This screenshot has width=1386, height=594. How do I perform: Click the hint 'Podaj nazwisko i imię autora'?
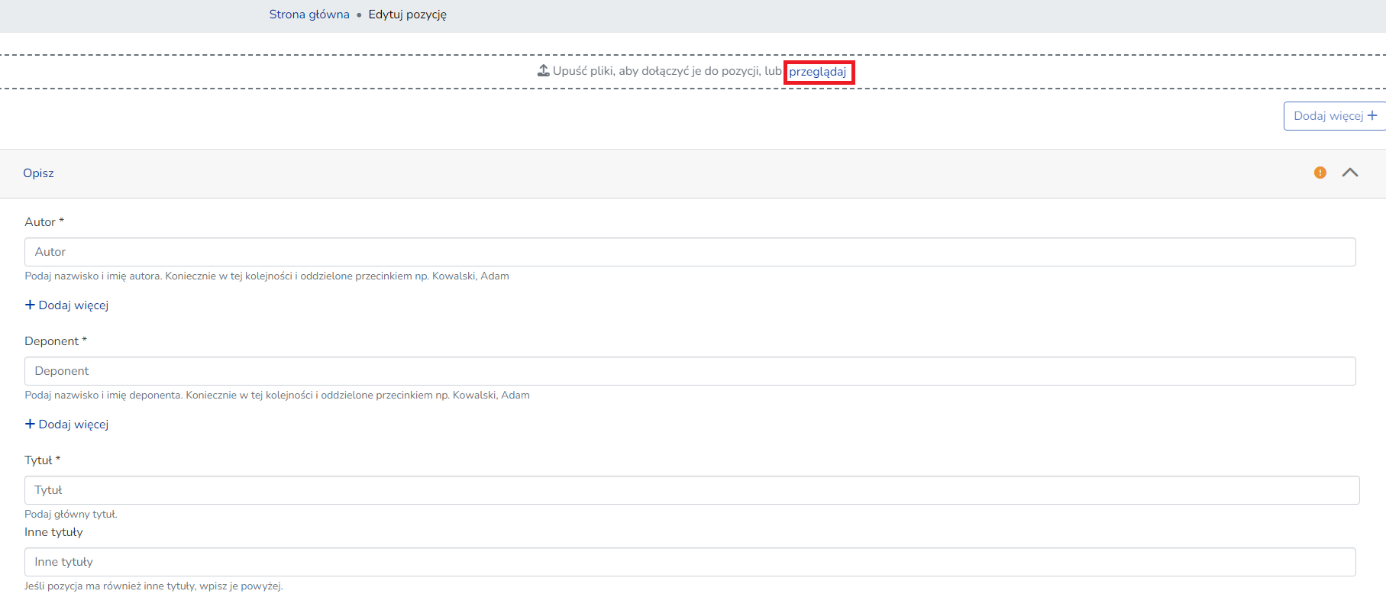267,276
